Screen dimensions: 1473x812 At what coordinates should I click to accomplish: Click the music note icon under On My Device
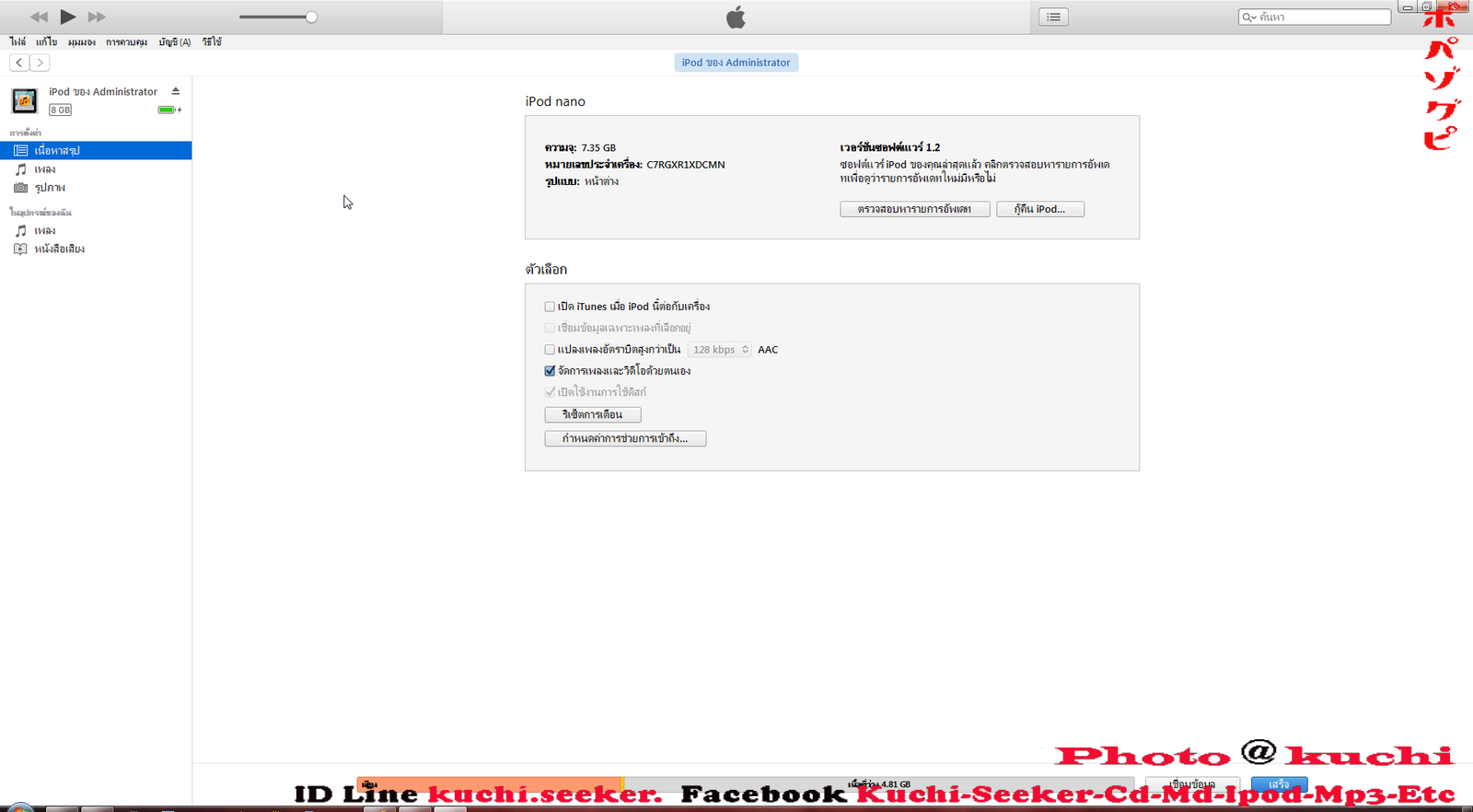click(x=20, y=230)
